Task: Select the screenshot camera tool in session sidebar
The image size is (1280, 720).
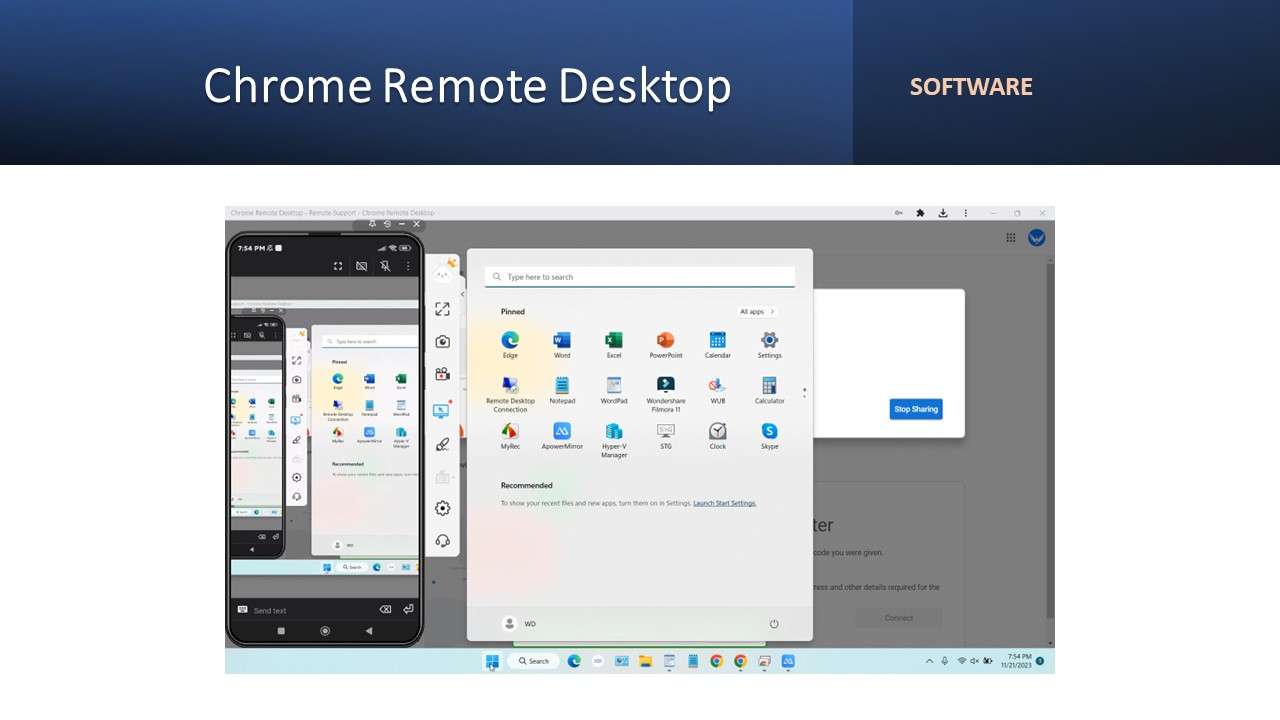Action: tap(443, 341)
